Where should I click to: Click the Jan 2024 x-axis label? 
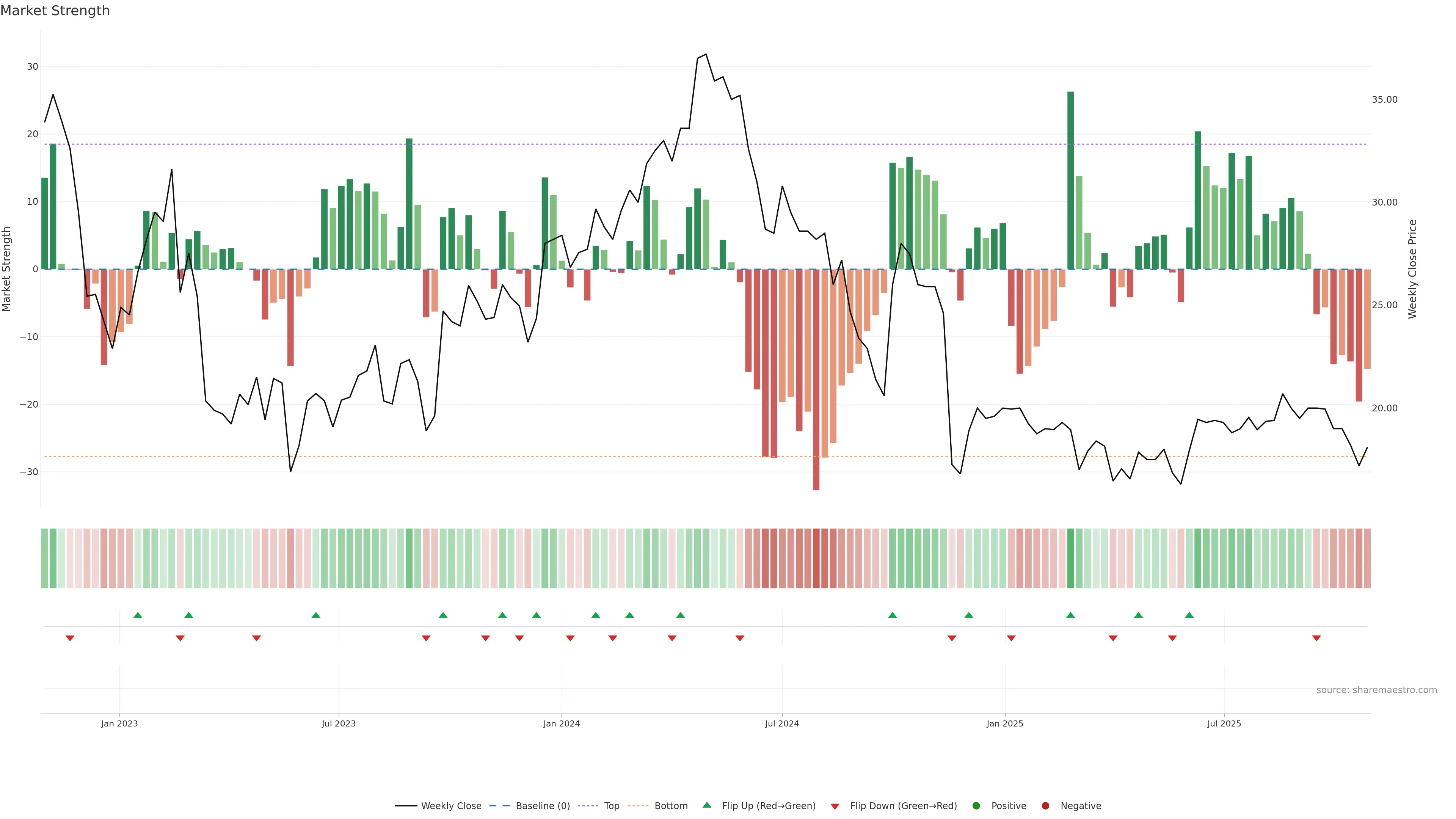pyautogui.click(x=561, y=723)
